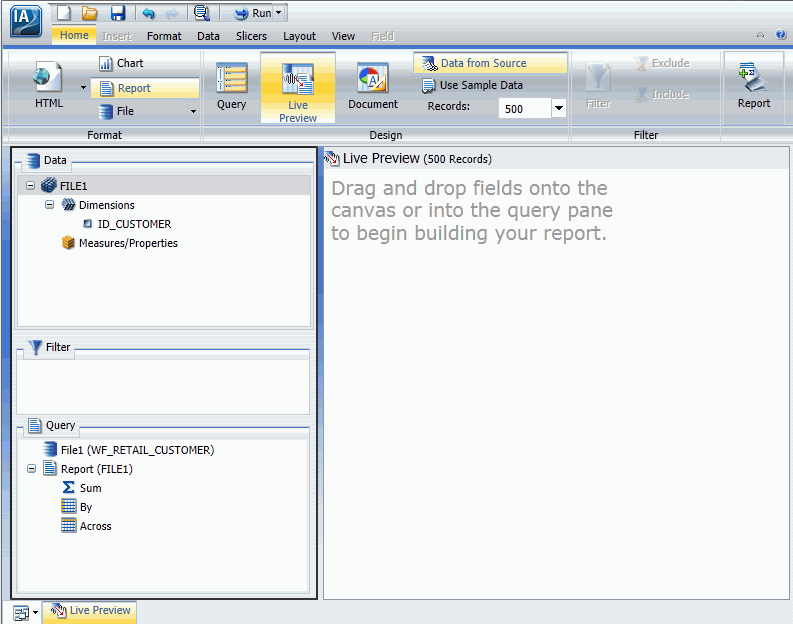The image size is (793, 624).
Task: Click the Measures/Properties cube icon
Action: tap(68, 243)
